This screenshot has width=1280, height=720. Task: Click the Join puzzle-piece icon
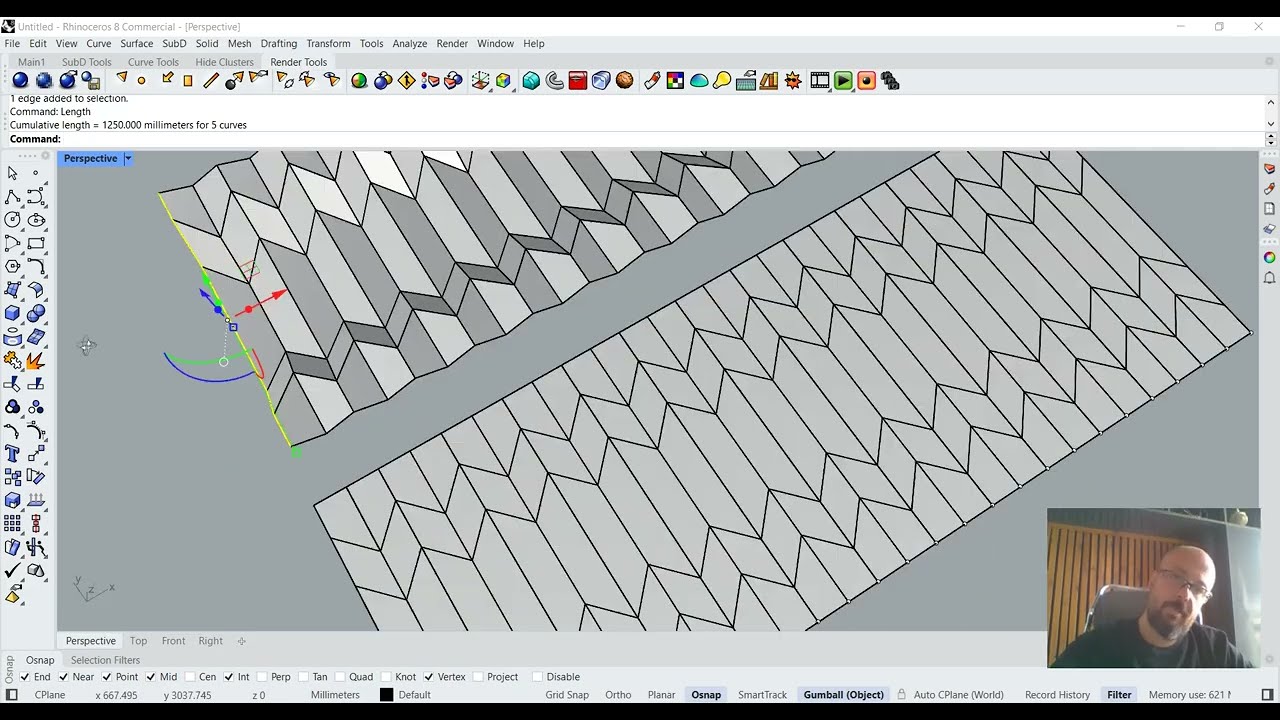[x=12, y=360]
